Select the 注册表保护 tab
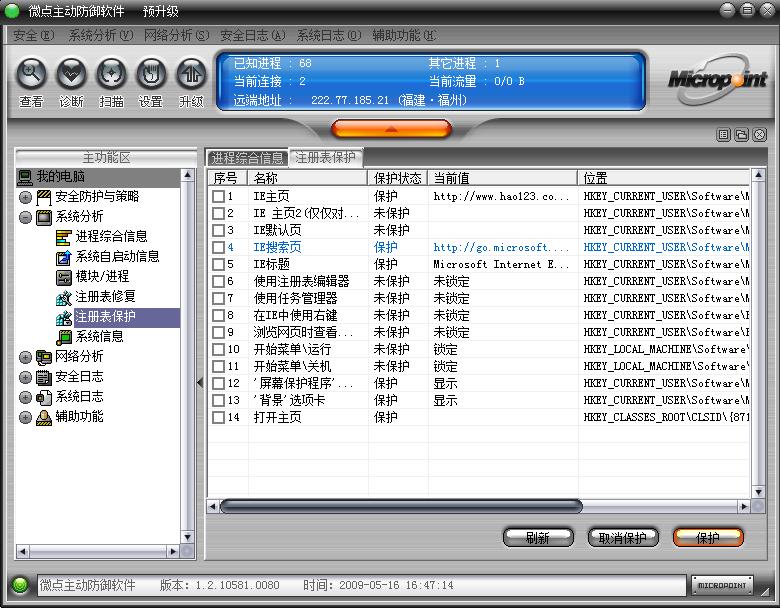The height and width of the screenshot is (608, 780). click(x=326, y=158)
